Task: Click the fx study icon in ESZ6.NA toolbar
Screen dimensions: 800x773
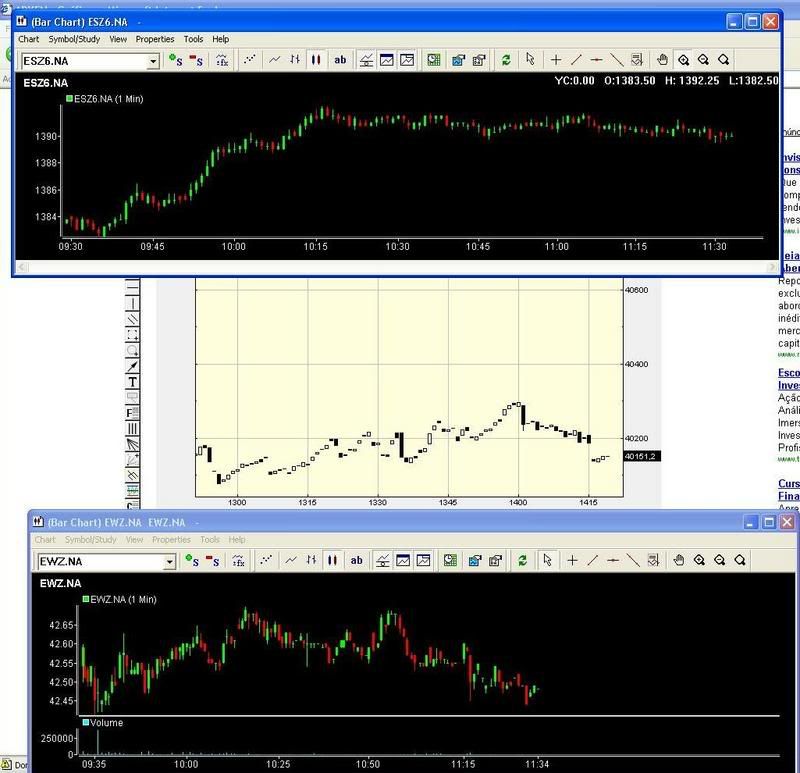Action: click(222, 60)
